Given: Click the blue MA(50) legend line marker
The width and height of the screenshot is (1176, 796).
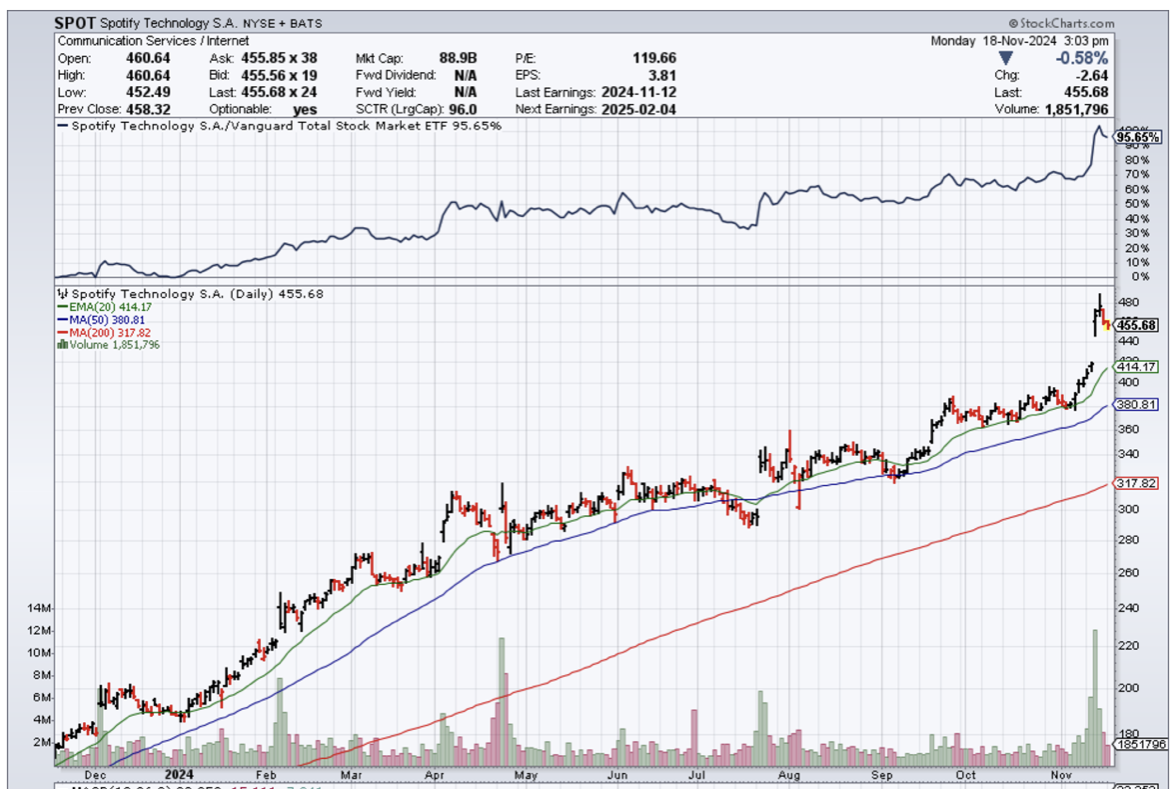Looking at the screenshot, I should tap(60, 320).
